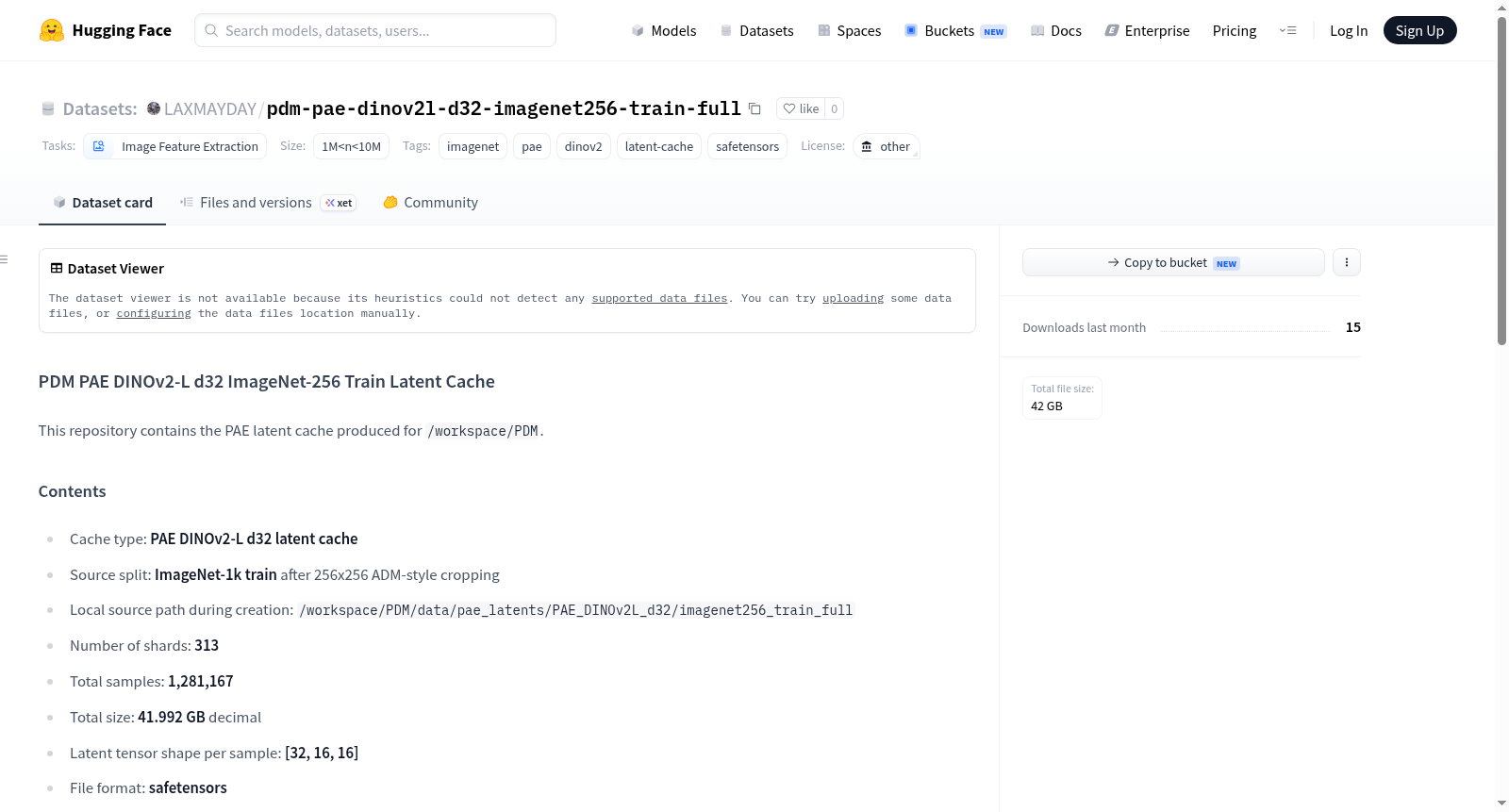Go to Models page
Image resolution: width=1509 pixels, height=812 pixels.
(x=664, y=30)
